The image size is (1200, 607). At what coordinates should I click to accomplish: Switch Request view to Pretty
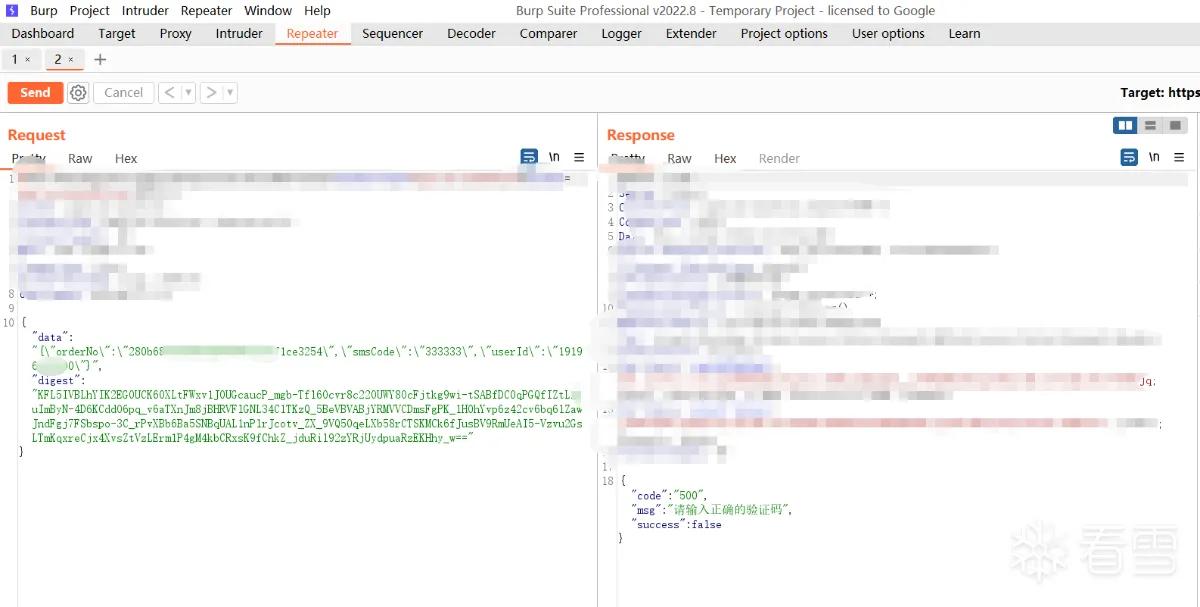tap(29, 158)
